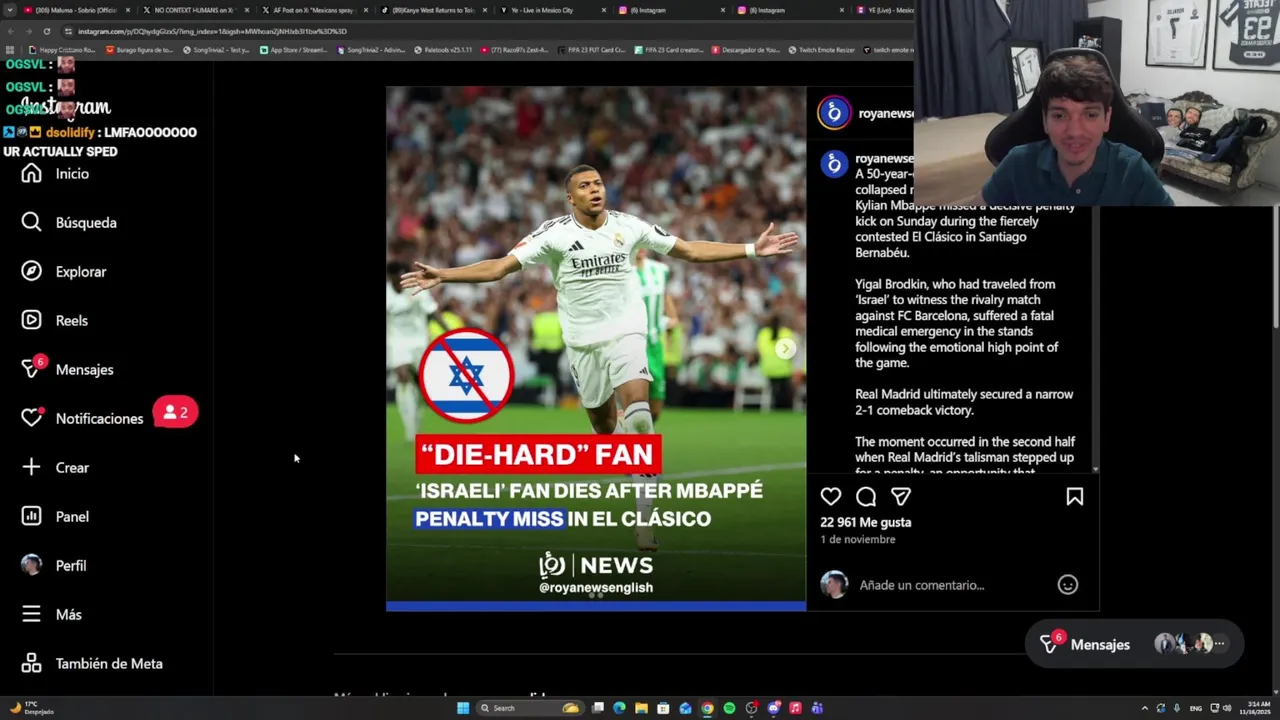
Task: Open the Notificaciones heart icon
Action: (x=31, y=418)
